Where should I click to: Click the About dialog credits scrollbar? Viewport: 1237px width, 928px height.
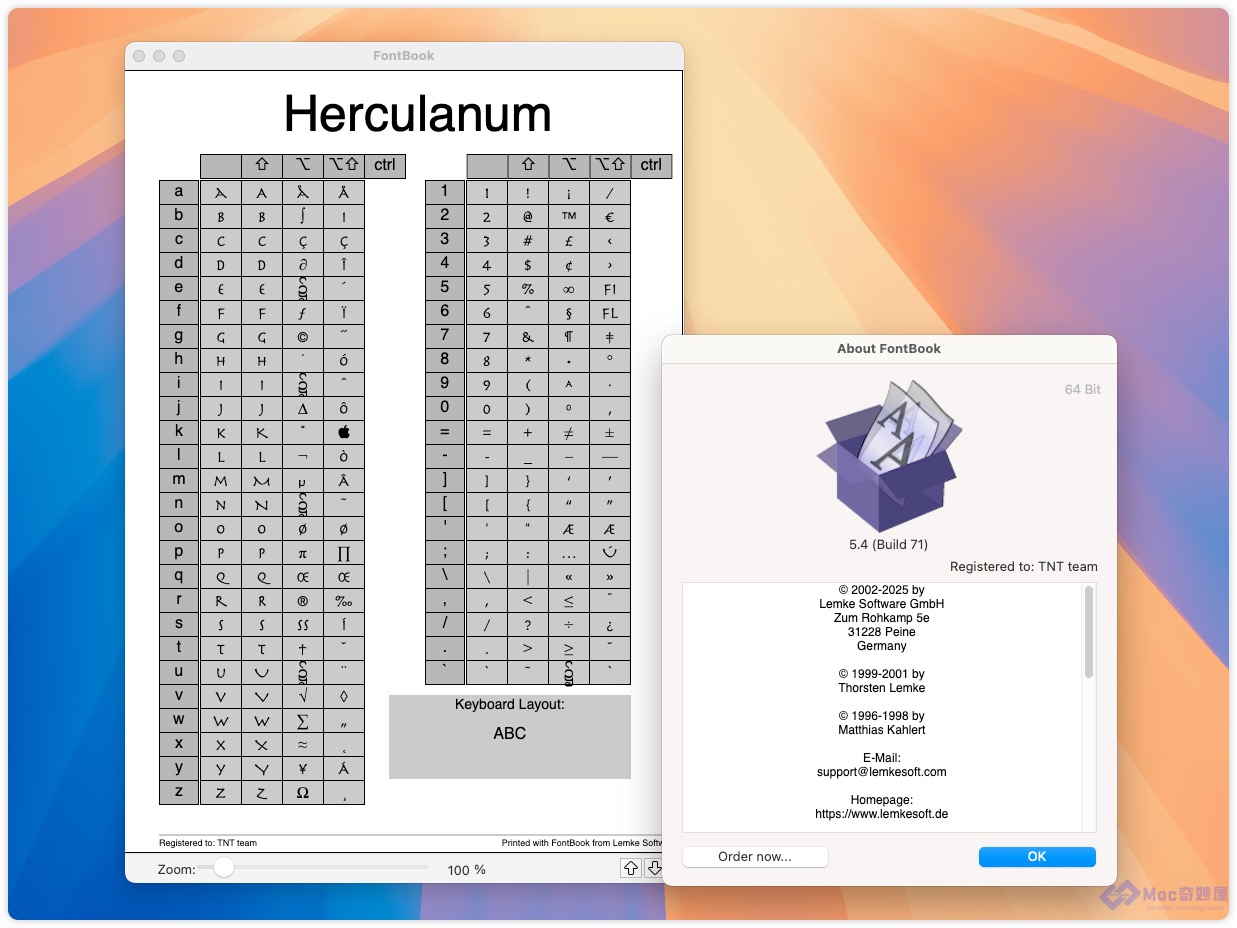coord(1089,632)
